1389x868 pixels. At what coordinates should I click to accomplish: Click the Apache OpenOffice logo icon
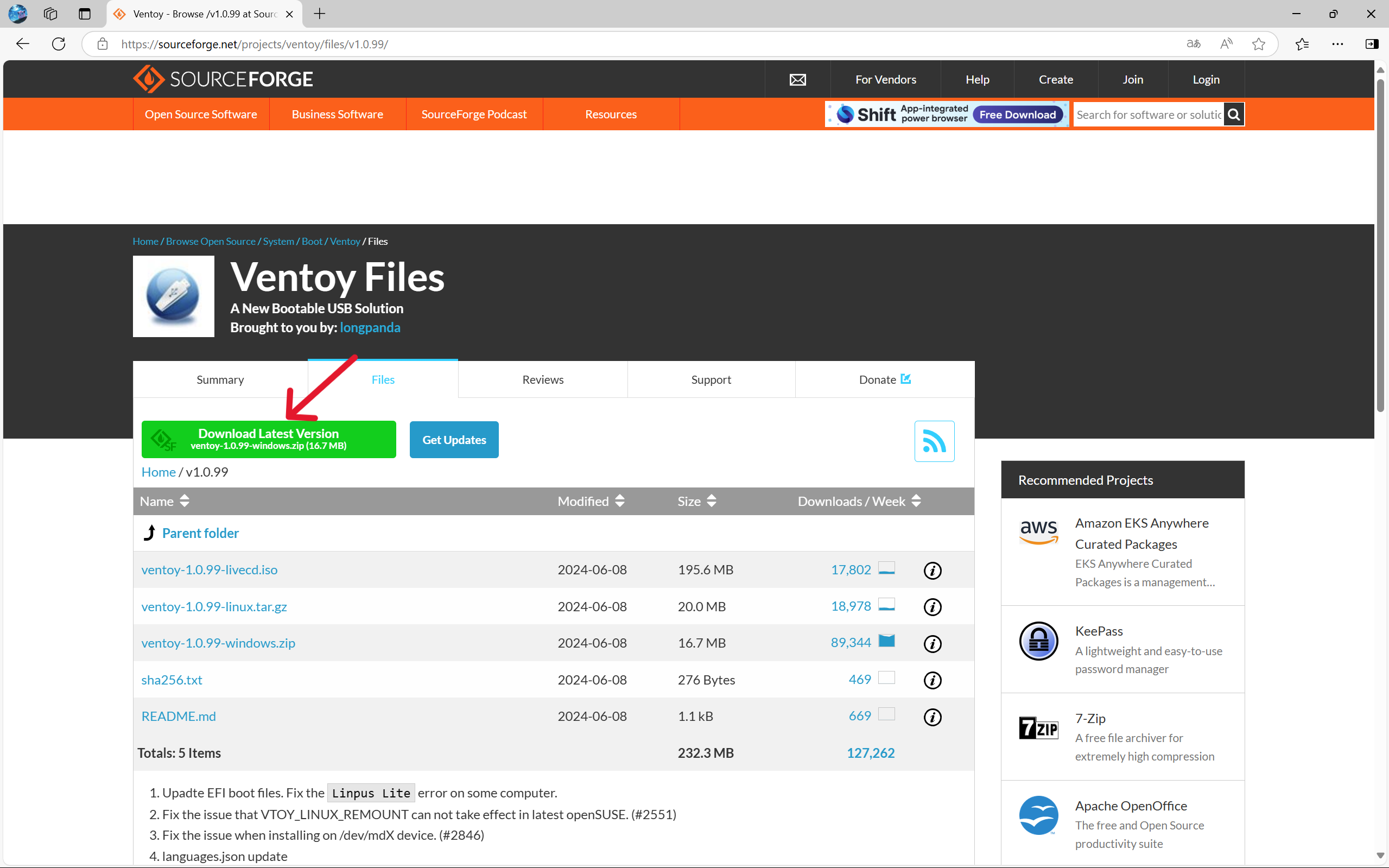tap(1038, 815)
